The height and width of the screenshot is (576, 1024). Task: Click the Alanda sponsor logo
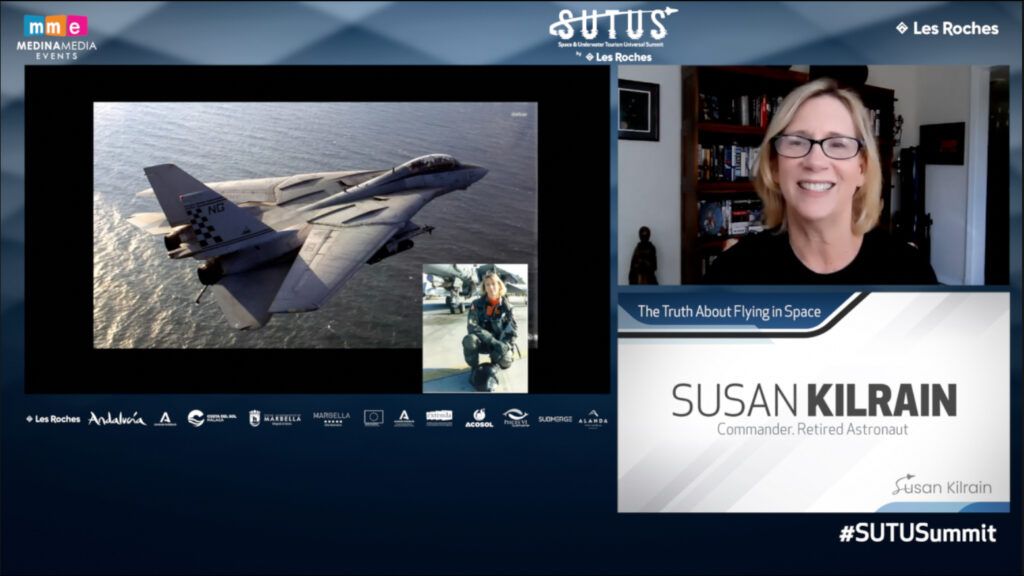[x=593, y=419]
